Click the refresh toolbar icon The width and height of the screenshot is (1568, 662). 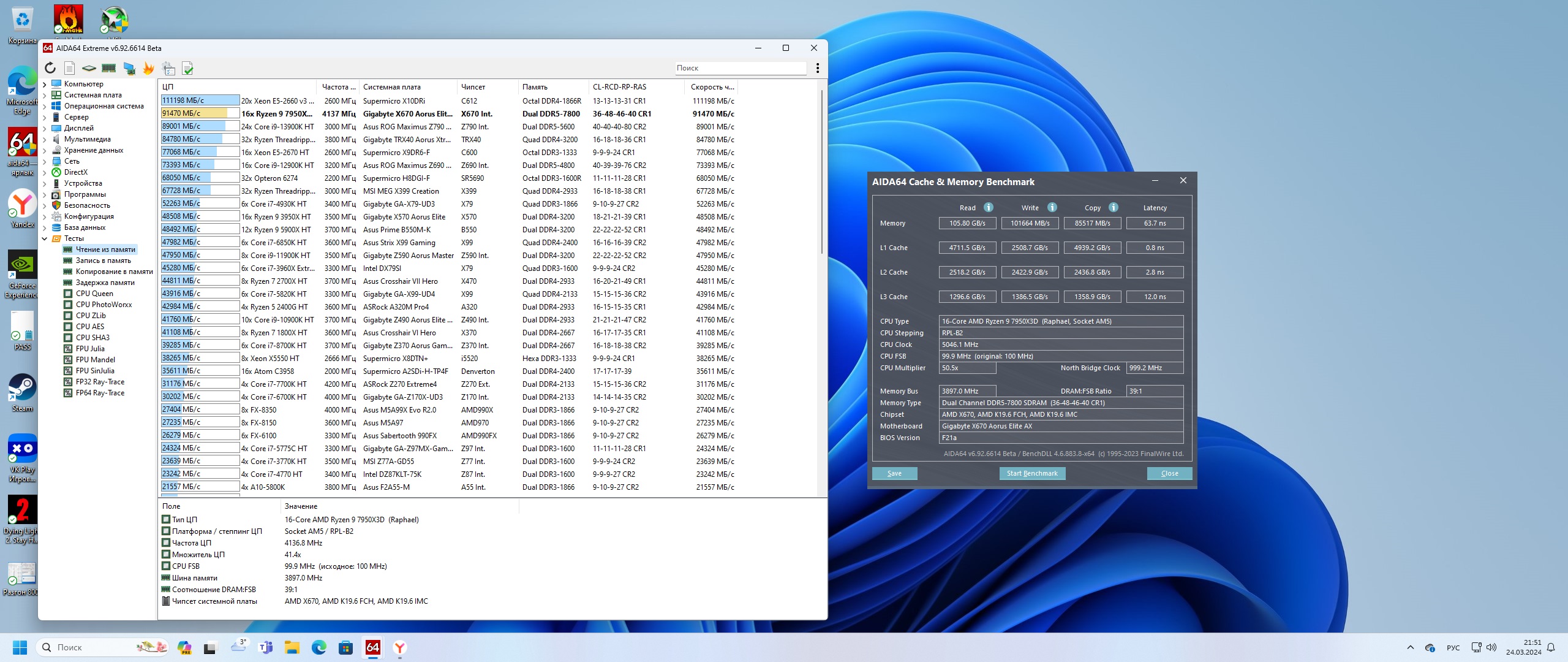point(50,68)
